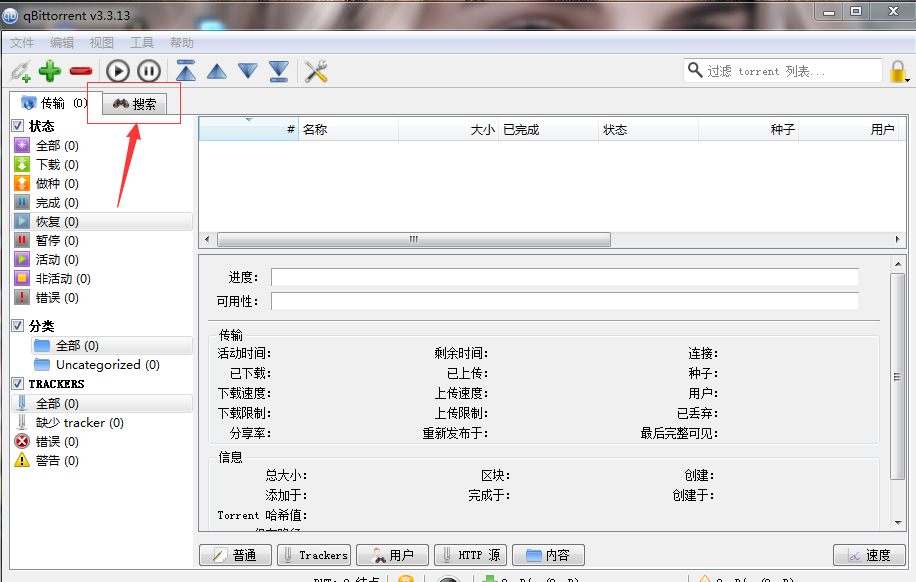Move torrent to top of queue
916x582 pixels.
coord(186,71)
